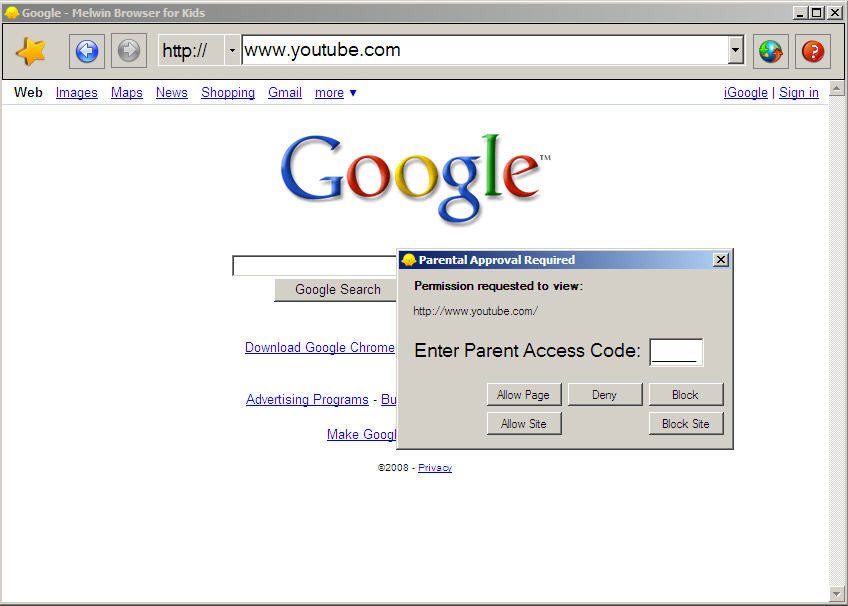This screenshot has width=848, height=606.
Task: Close the Parental Approval Required dialog
Action: coord(720,260)
